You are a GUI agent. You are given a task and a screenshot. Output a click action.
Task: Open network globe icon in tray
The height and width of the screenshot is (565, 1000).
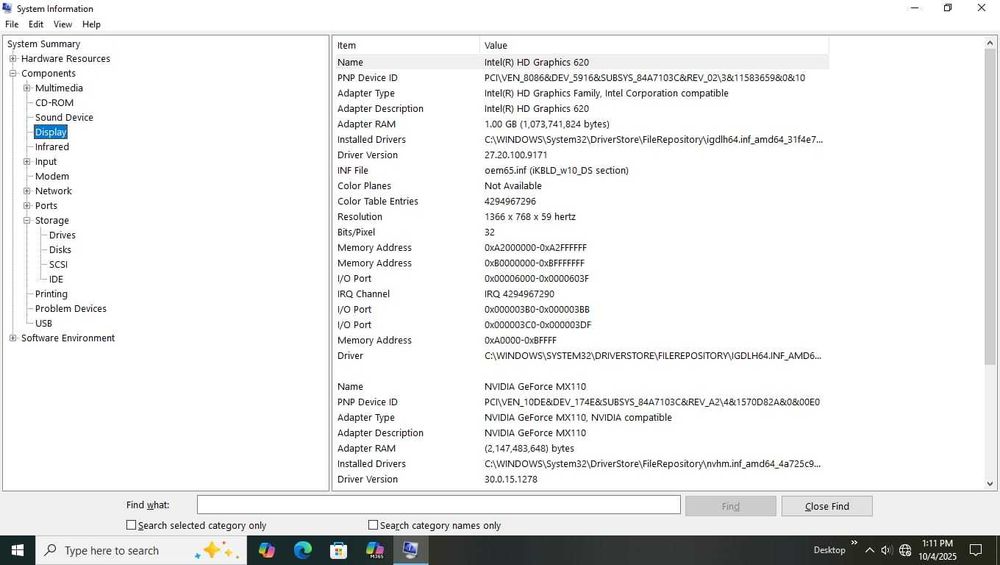click(x=905, y=550)
